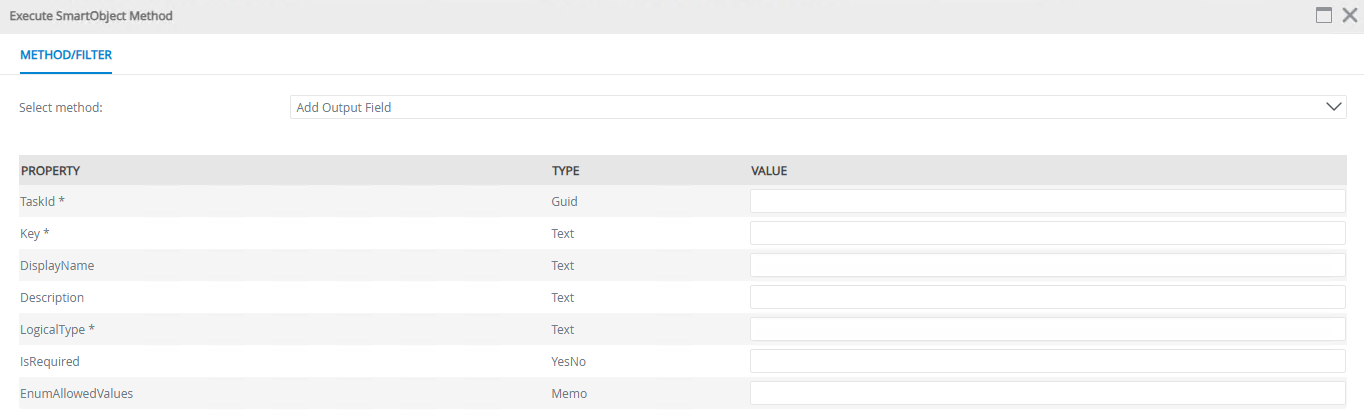Select the DisplayName value field
Screen dimensions: 1364x420
(x=1047, y=265)
